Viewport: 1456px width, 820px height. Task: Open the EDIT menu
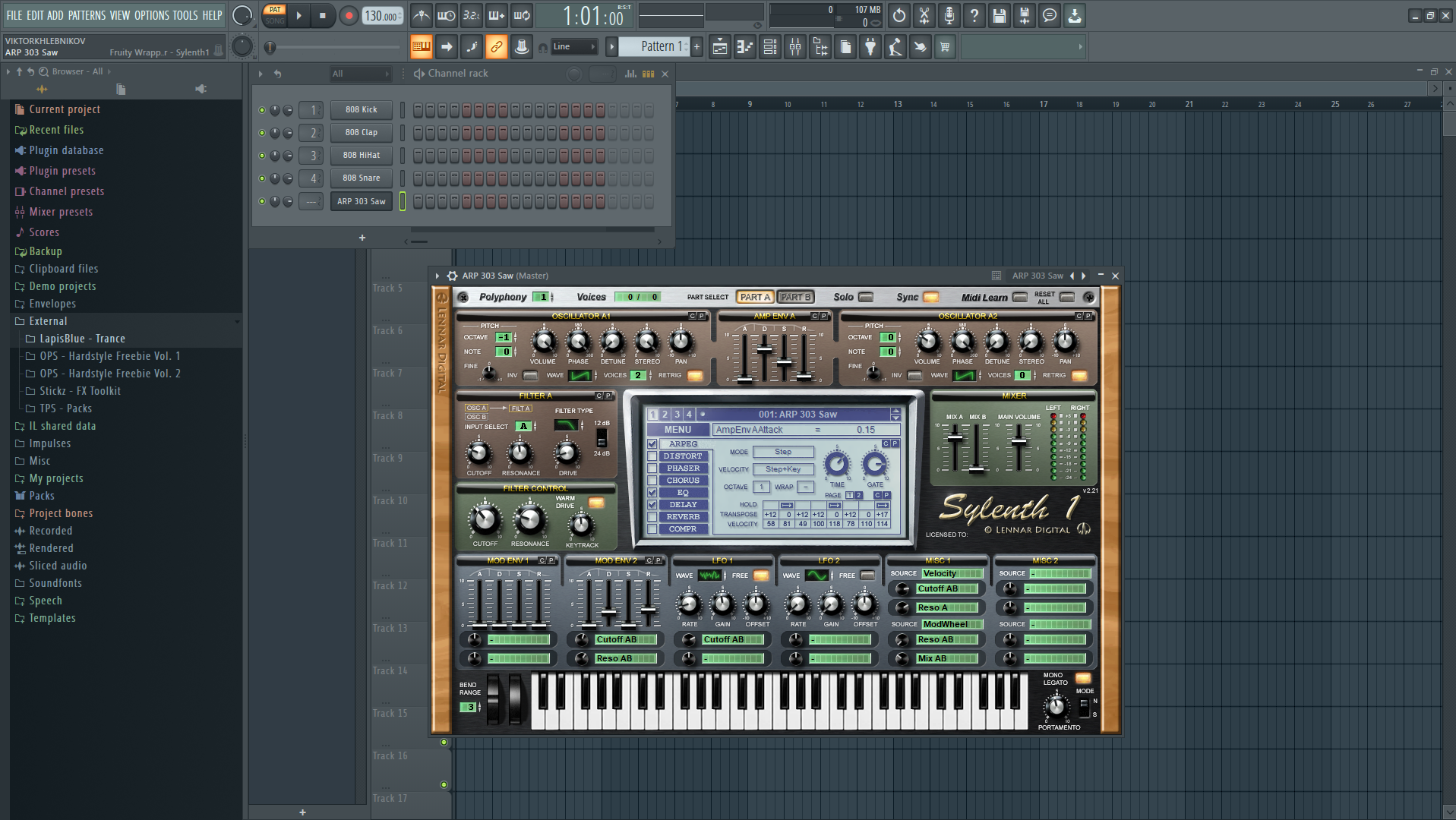point(35,15)
